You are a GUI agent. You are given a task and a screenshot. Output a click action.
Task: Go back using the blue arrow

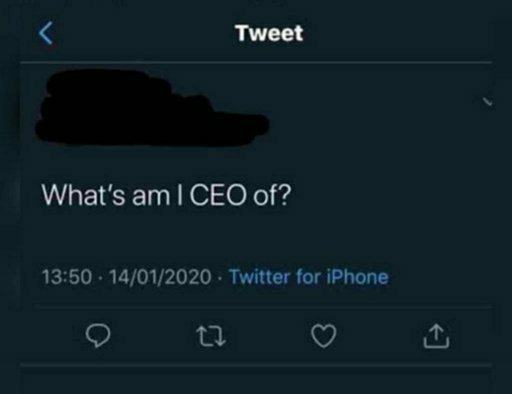(x=46, y=33)
